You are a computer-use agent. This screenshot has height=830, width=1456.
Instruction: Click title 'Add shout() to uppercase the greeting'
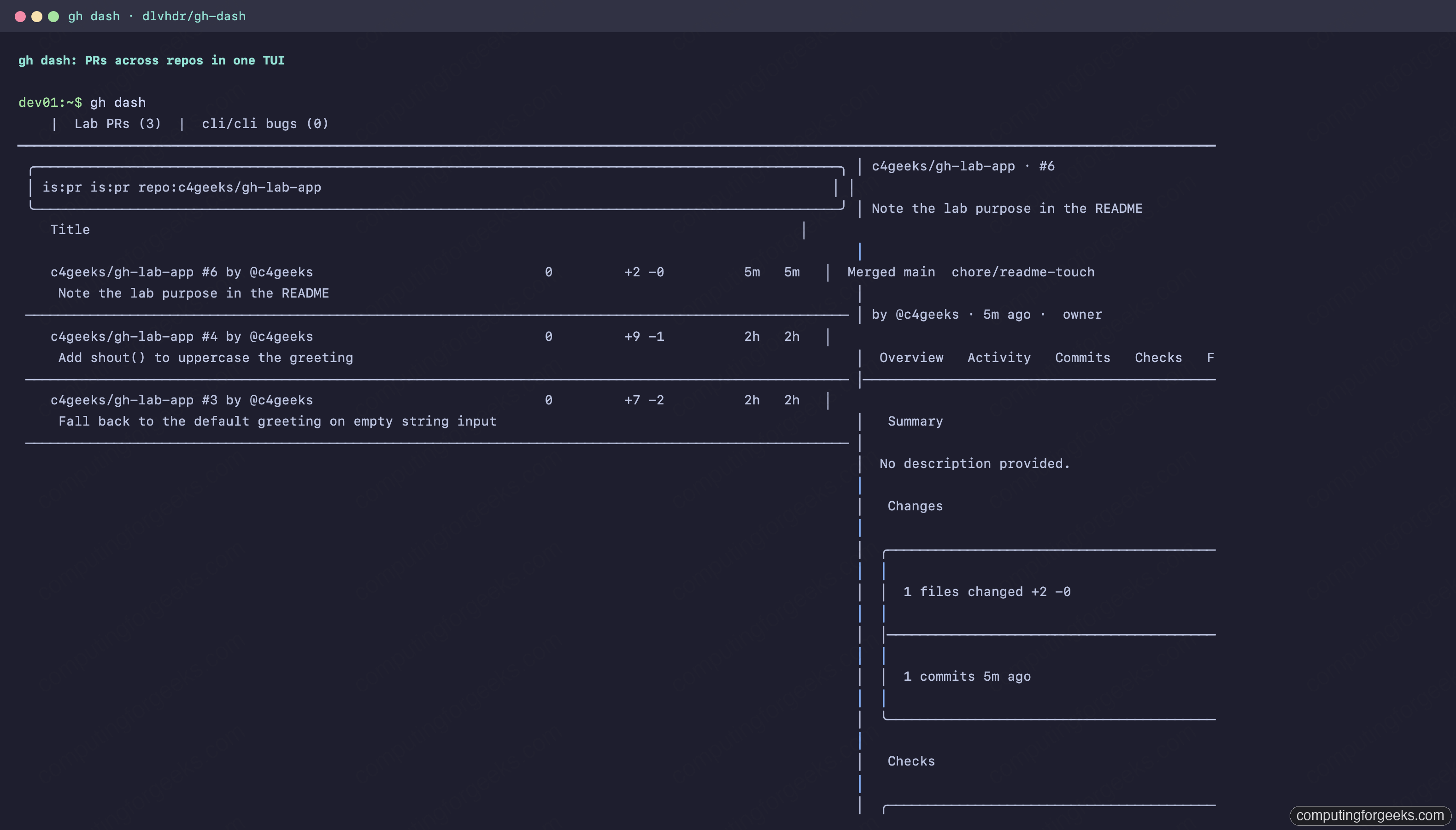[x=206, y=357]
